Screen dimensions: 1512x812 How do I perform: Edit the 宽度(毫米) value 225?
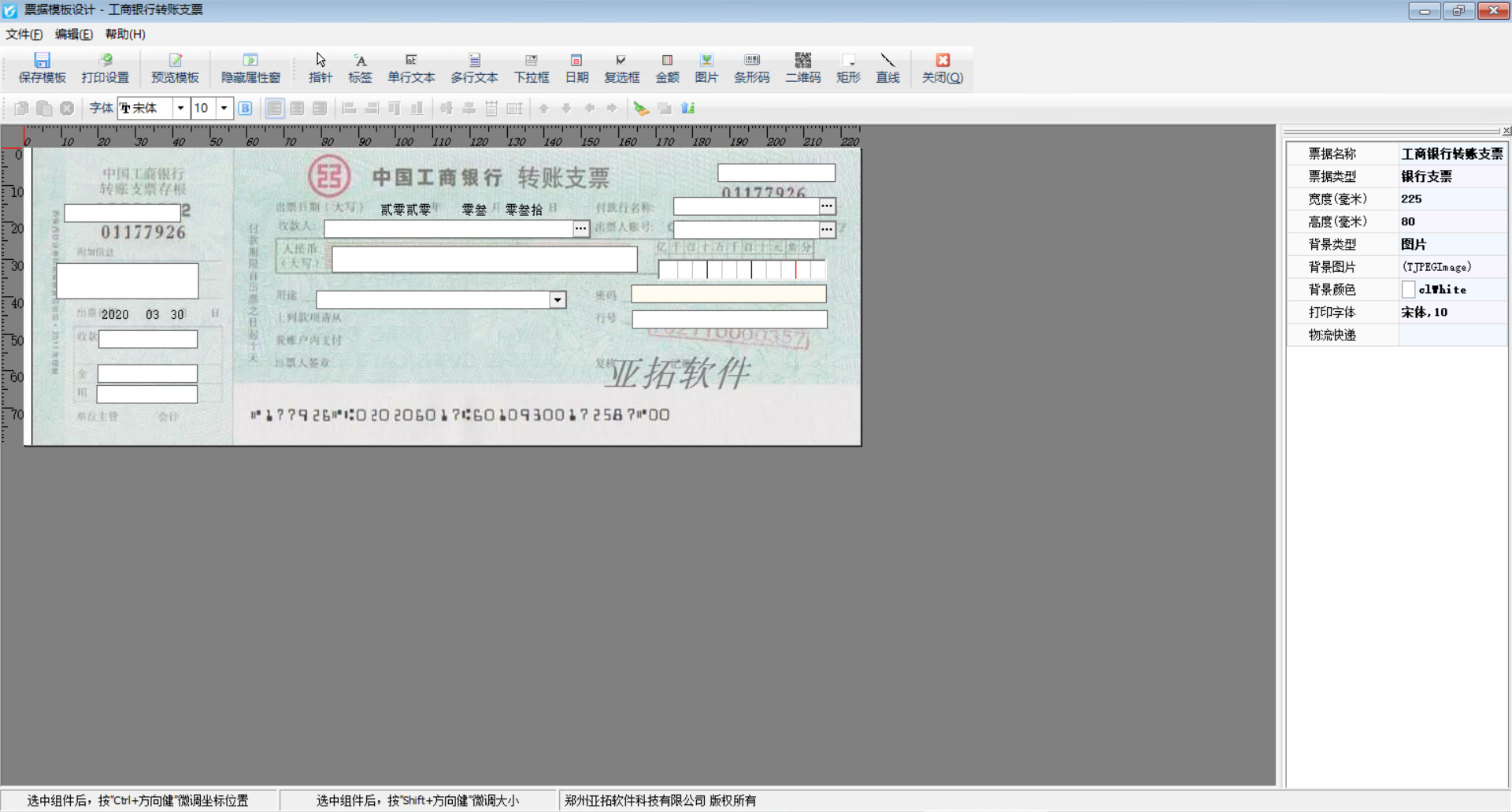pyautogui.click(x=1452, y=199)
